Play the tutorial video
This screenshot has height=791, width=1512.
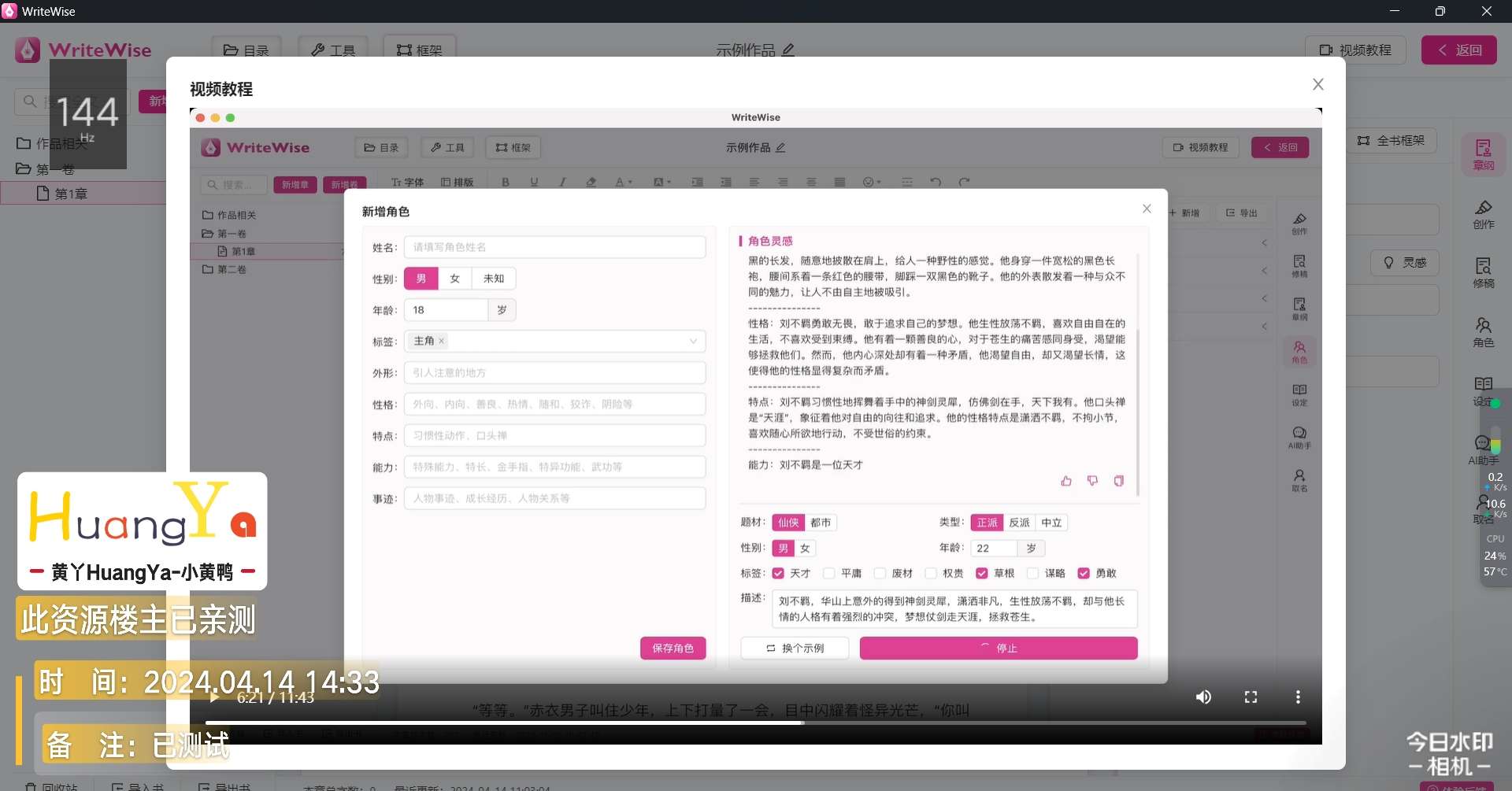coord(213,697)
